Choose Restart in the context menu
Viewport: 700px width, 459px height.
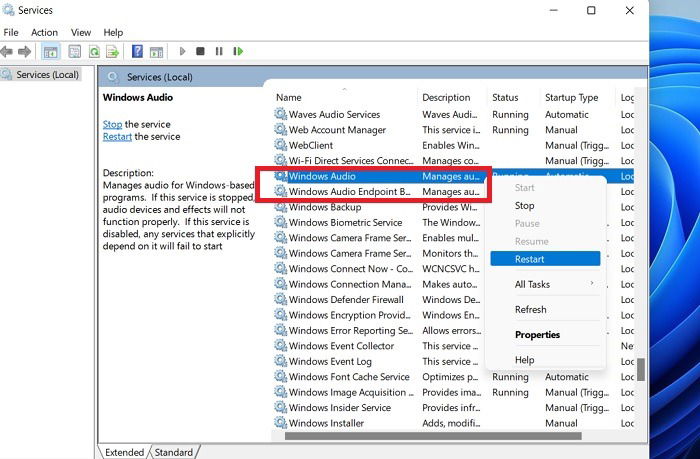[545, 259]
